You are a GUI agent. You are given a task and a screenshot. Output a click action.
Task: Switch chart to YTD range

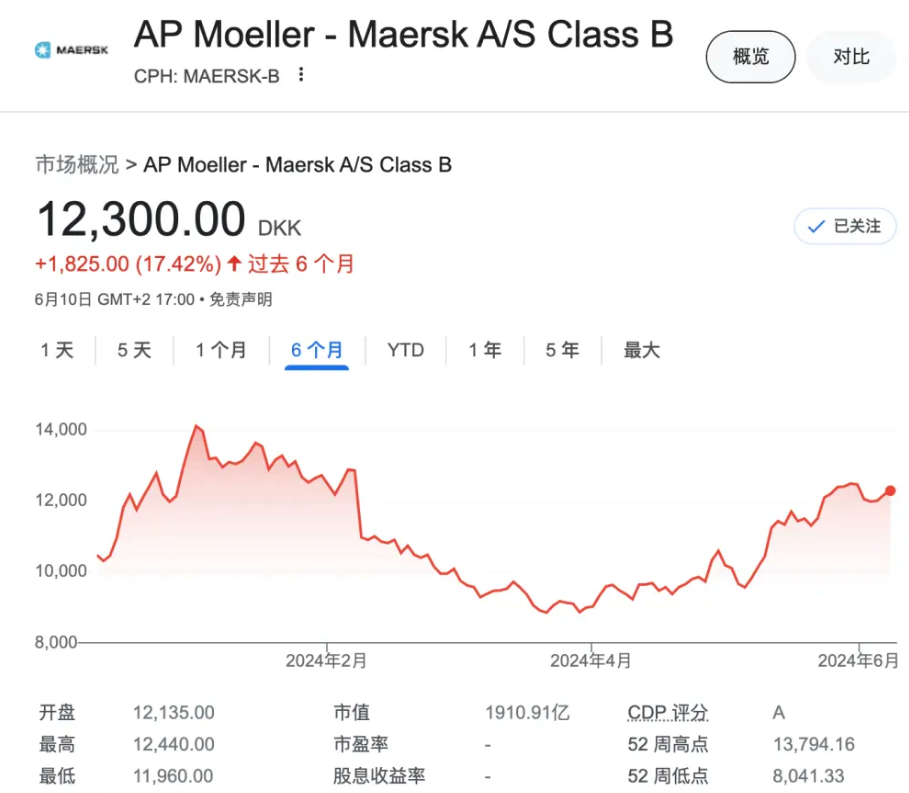406,350
